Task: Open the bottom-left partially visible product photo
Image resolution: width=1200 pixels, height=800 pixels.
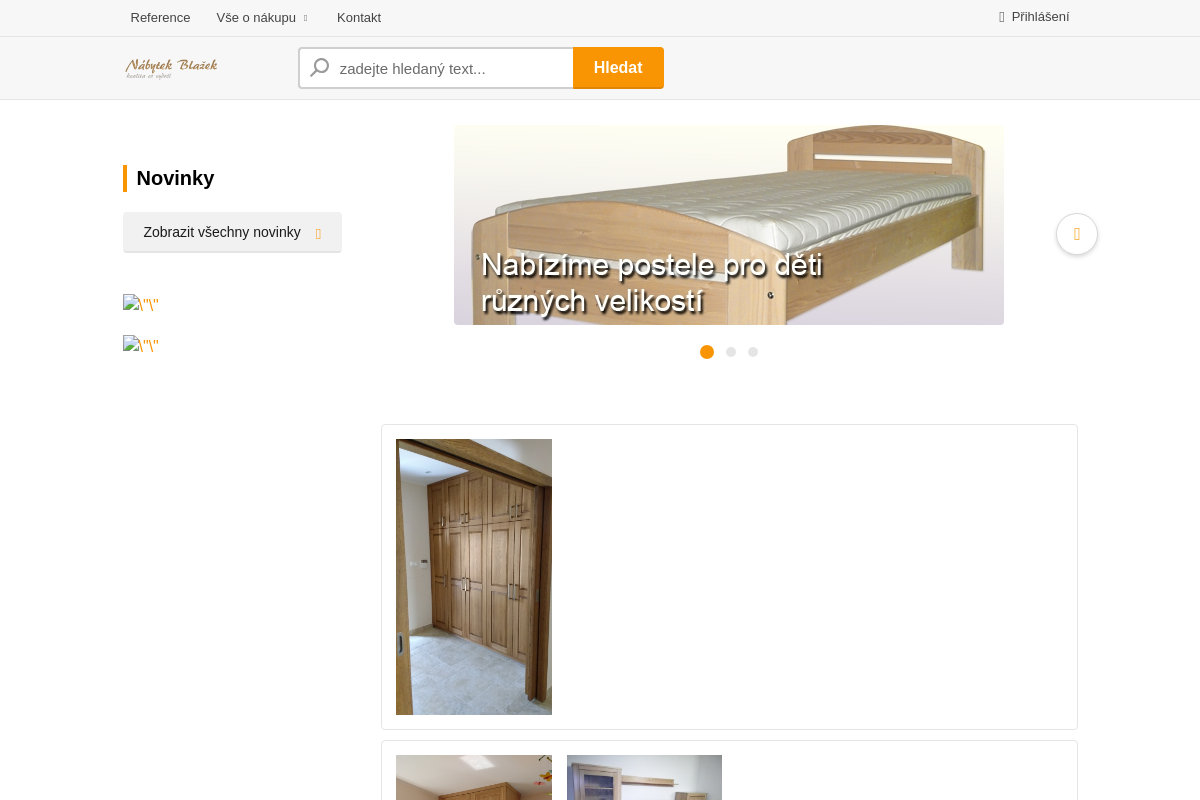Action: pos(474,778)
